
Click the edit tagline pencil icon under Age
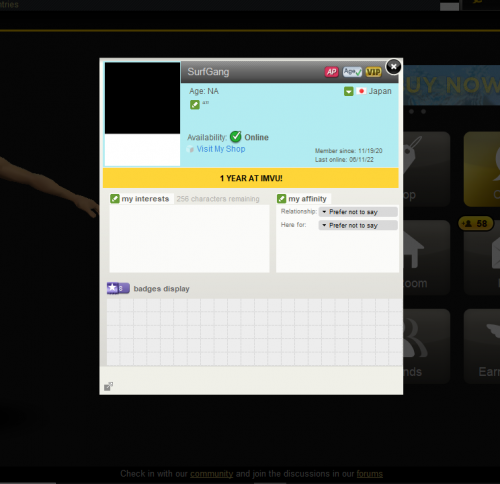195,105
